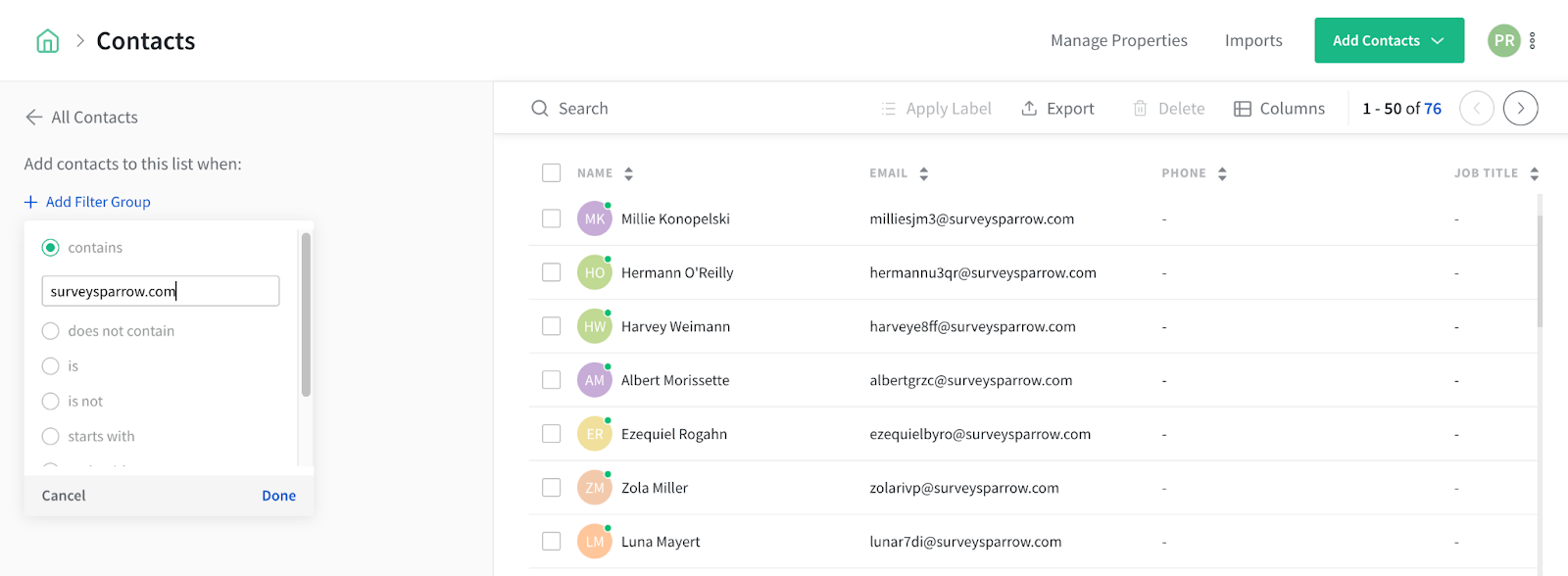Click Zola Miller's ZM avatar
This screenshot has width=1568, height=576.
coord(595,488)
